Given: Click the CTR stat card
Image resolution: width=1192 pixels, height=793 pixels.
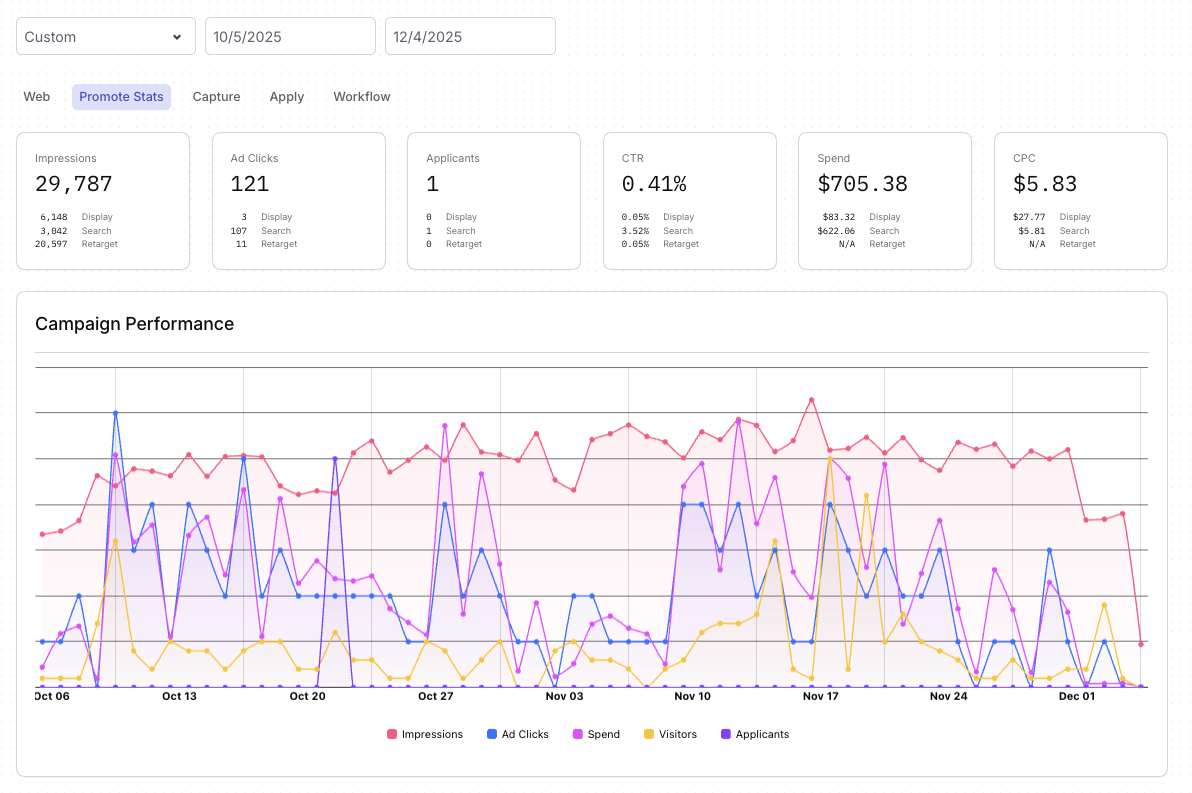Looking at the screenshot, I should (x=690, y=201).
